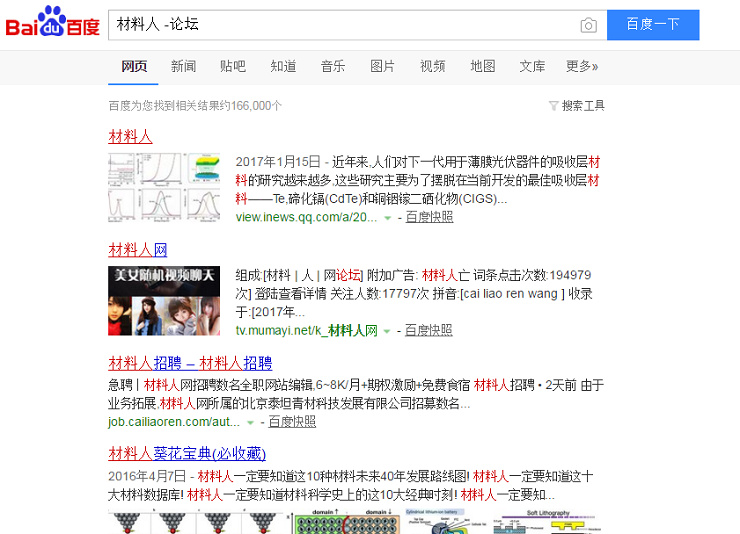This screenshot has width=740, height=534.
Task: Open image search via camera icon
Action: pyautogui.click(x=588, y=25)
